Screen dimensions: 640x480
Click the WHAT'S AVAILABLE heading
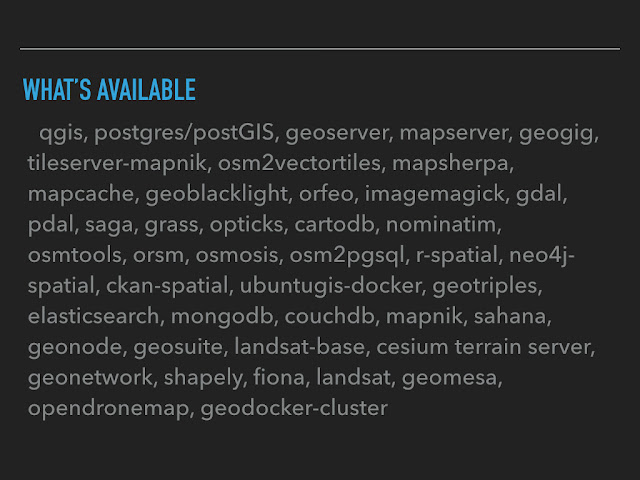[x=109, y=90]
